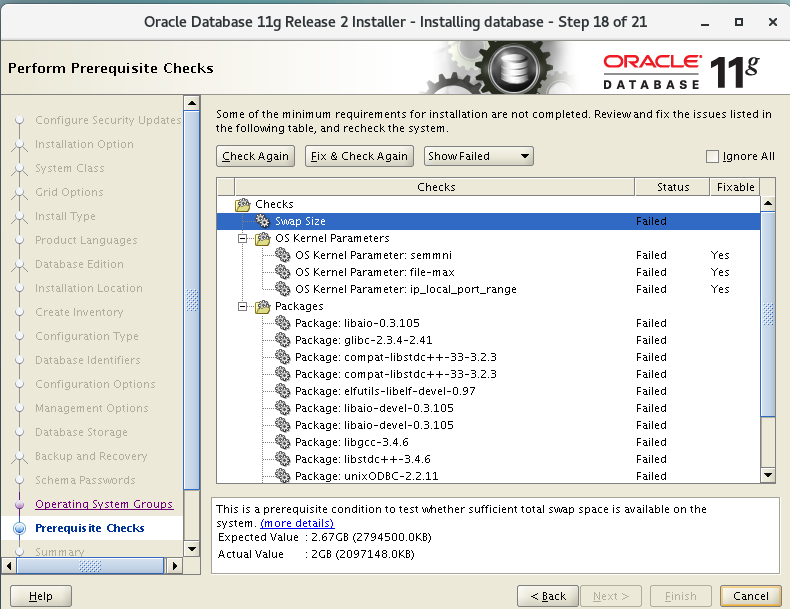Click Expected Value 2.67GB text
This screenshot has width=790, height=609.
325,537
